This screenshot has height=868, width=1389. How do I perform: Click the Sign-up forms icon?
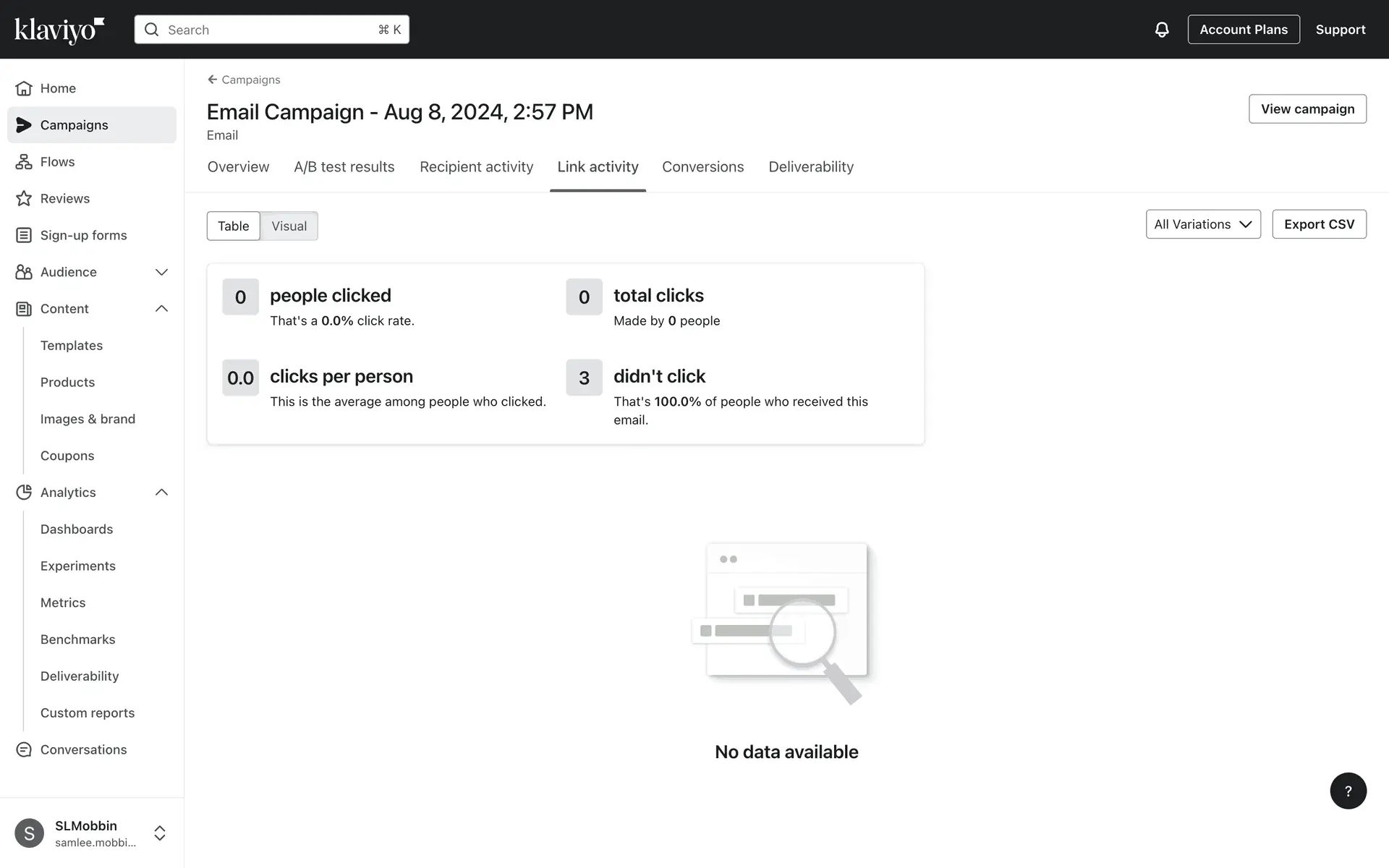click(24, 235)
